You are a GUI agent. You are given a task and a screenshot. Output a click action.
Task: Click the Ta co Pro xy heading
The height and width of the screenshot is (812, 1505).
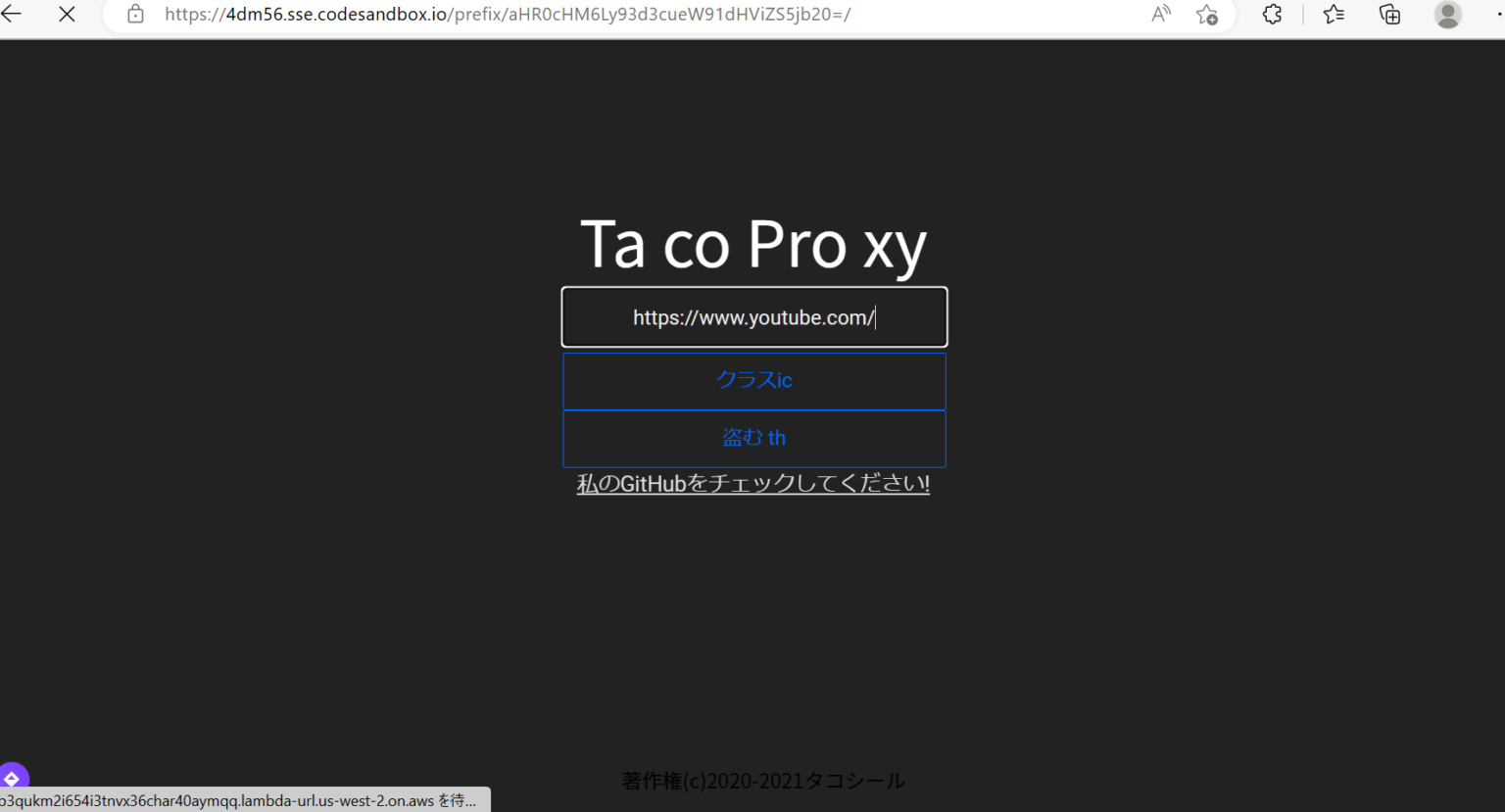(754, 245)
